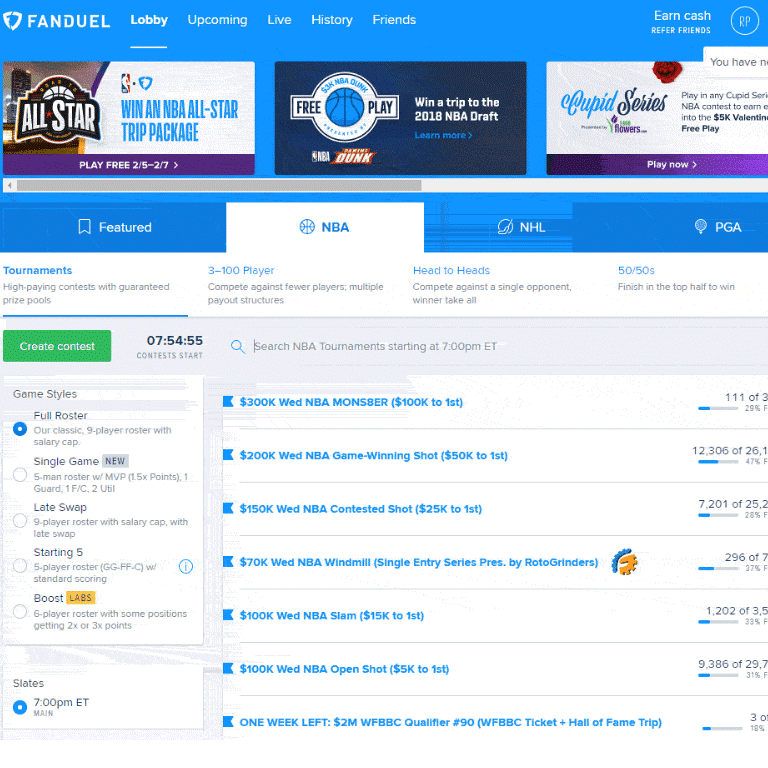Click the Create contest button
This screenshot has height=768, width=768.
[57, 346]
